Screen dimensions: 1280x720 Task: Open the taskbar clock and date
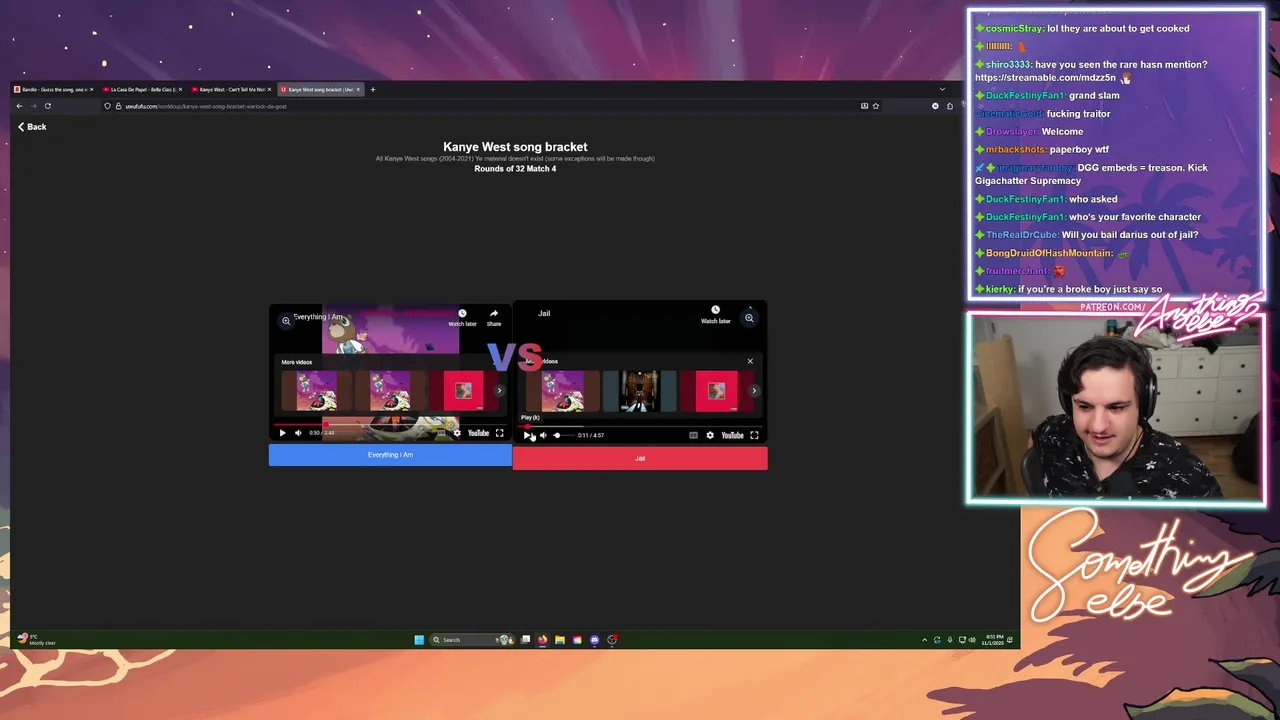coord(994,640)
